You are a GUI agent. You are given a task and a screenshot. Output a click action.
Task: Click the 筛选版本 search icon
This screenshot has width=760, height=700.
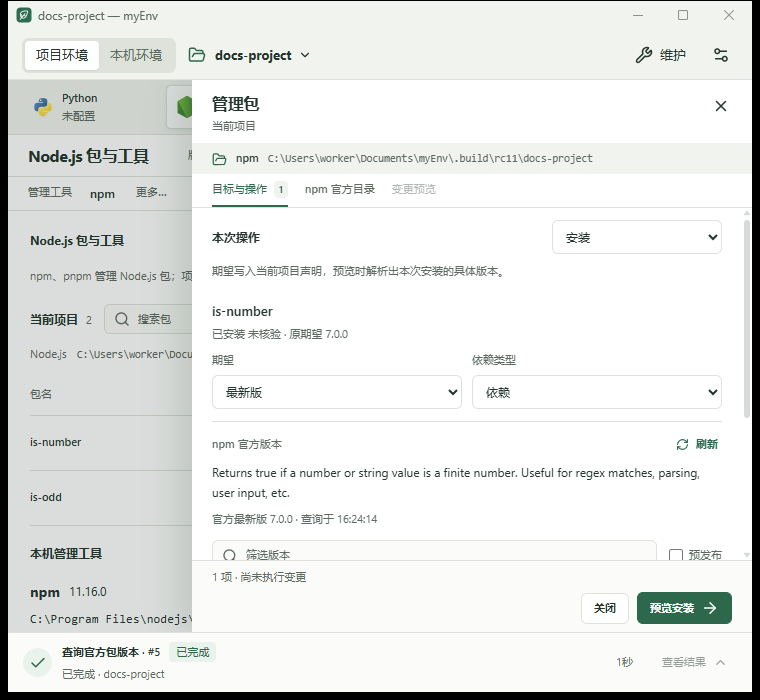[x=230, y=555]
